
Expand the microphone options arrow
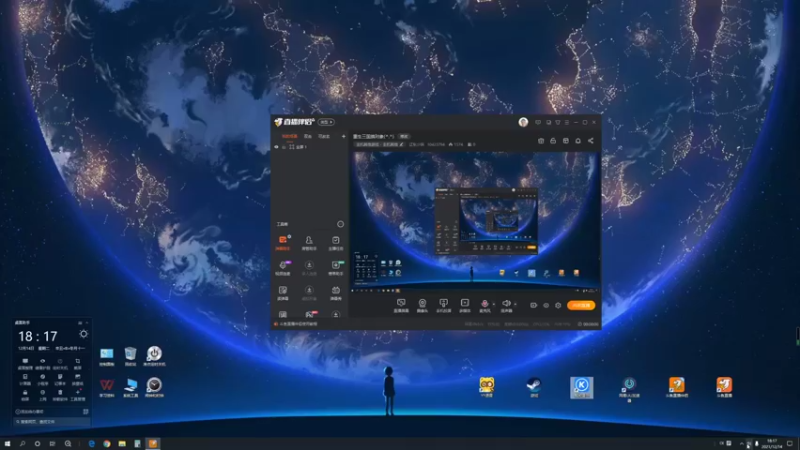click(x=493, y=304)
